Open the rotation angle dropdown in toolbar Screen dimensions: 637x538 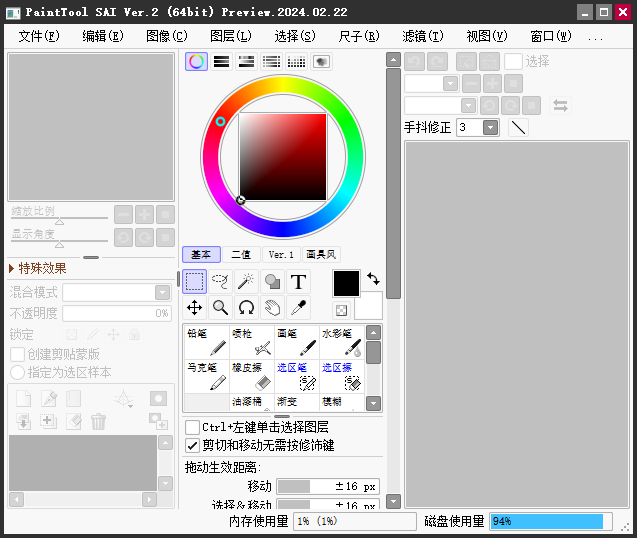468,106
